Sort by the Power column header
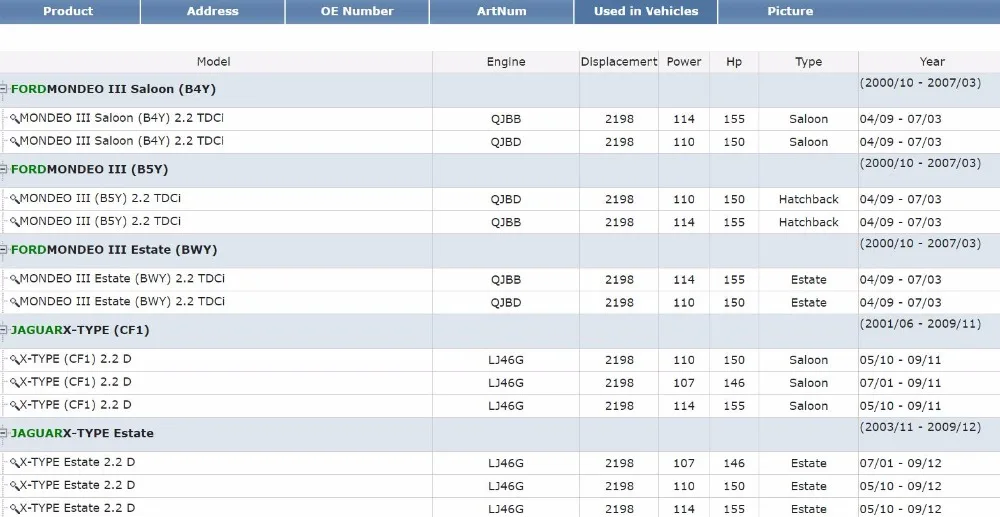The width and height of the screenshot is (1000, 517). coord(684,62)
